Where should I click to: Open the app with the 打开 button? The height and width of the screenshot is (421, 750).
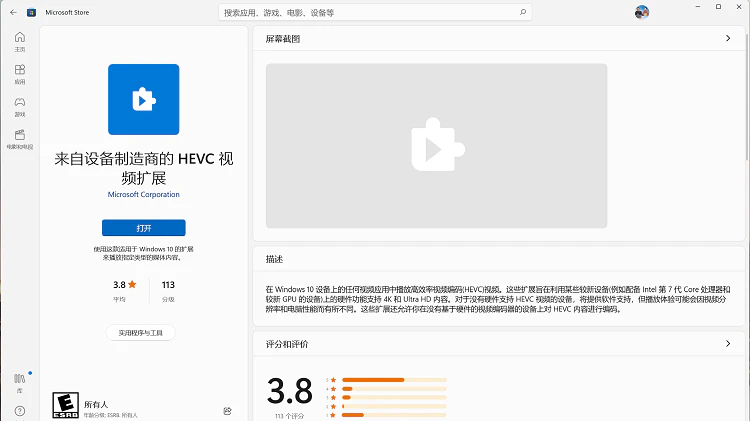pos(143,228)
